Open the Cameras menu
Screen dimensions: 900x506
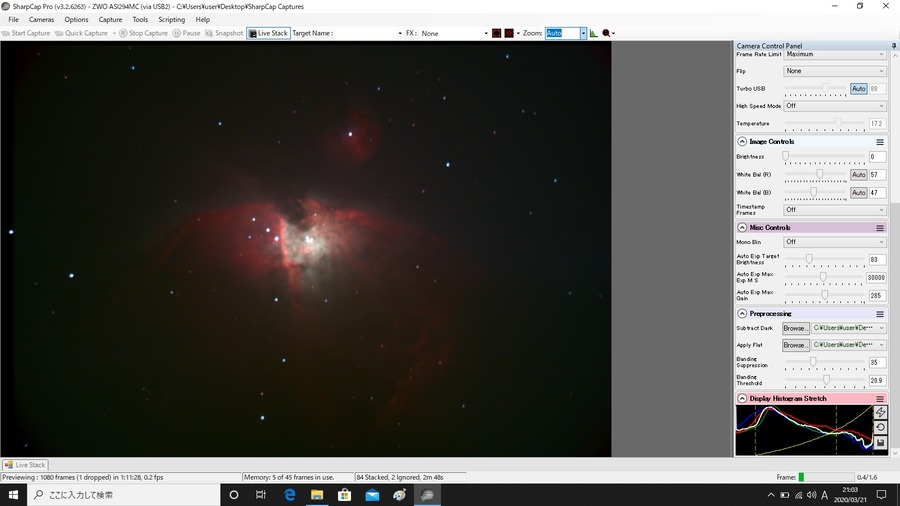pos(41,20)
